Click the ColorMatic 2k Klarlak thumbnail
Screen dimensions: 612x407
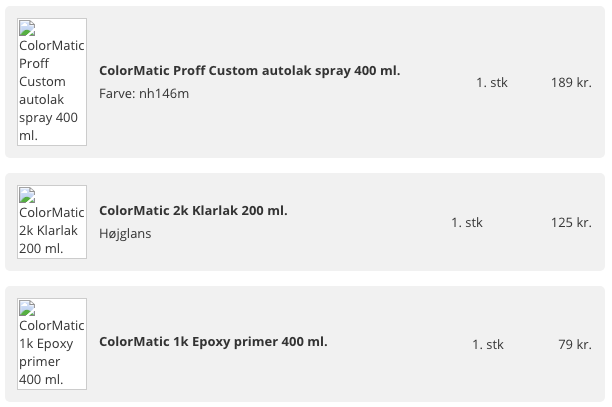(x=52, y=222)
